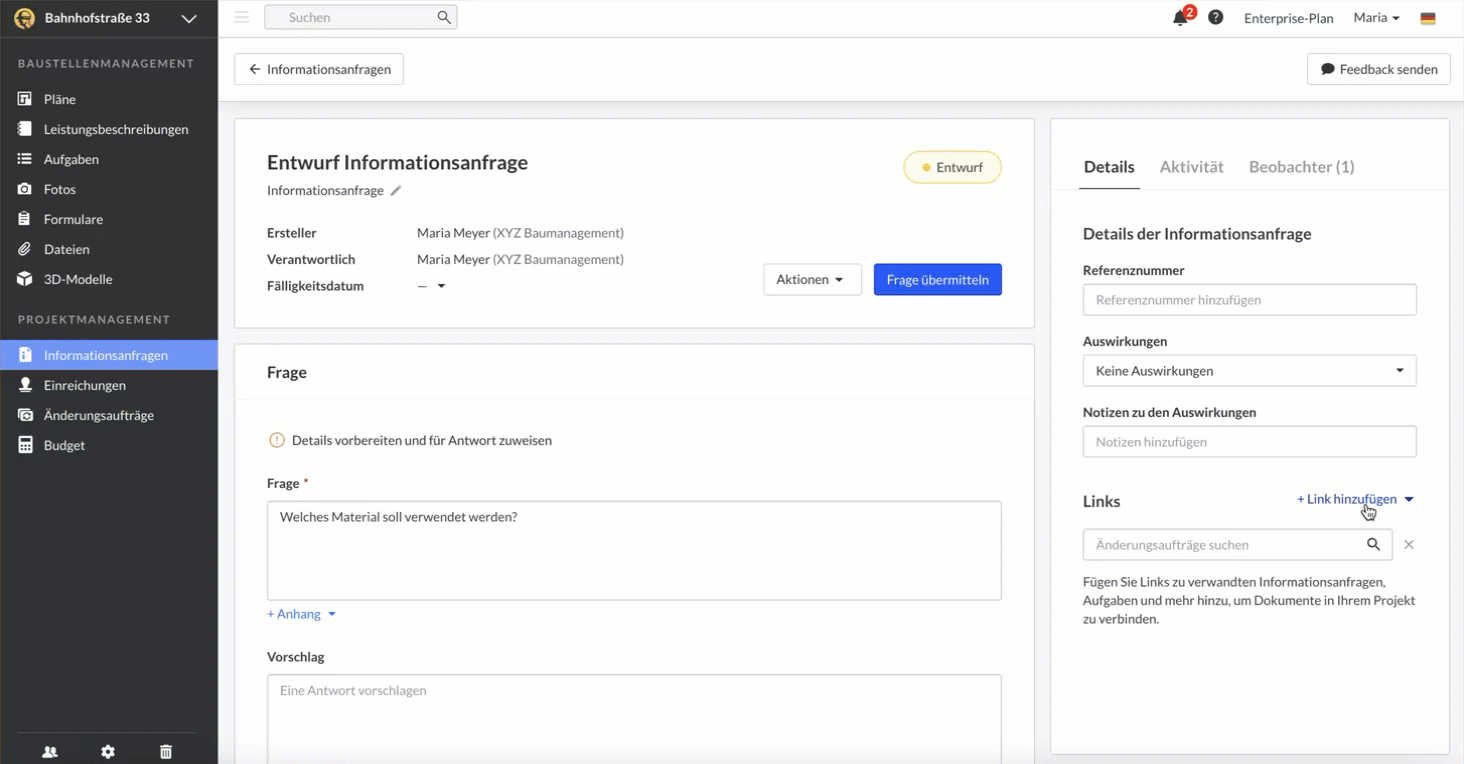Focus the Änderungsaufträge suchen field
The width and height of the screenshot is (1464, 764).
click(1238, 545)
